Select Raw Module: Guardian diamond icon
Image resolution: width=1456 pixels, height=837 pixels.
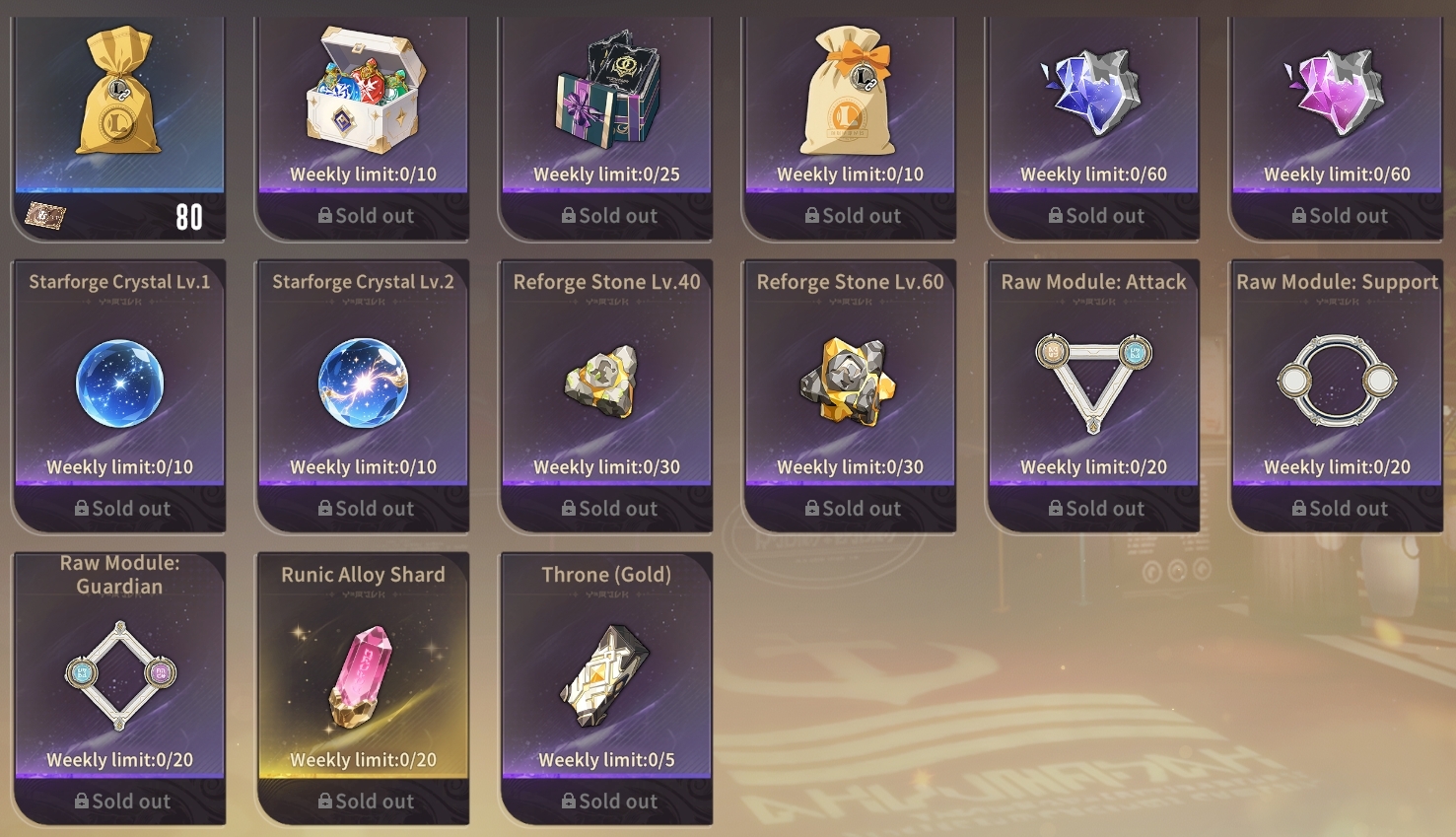coord(120,675)
